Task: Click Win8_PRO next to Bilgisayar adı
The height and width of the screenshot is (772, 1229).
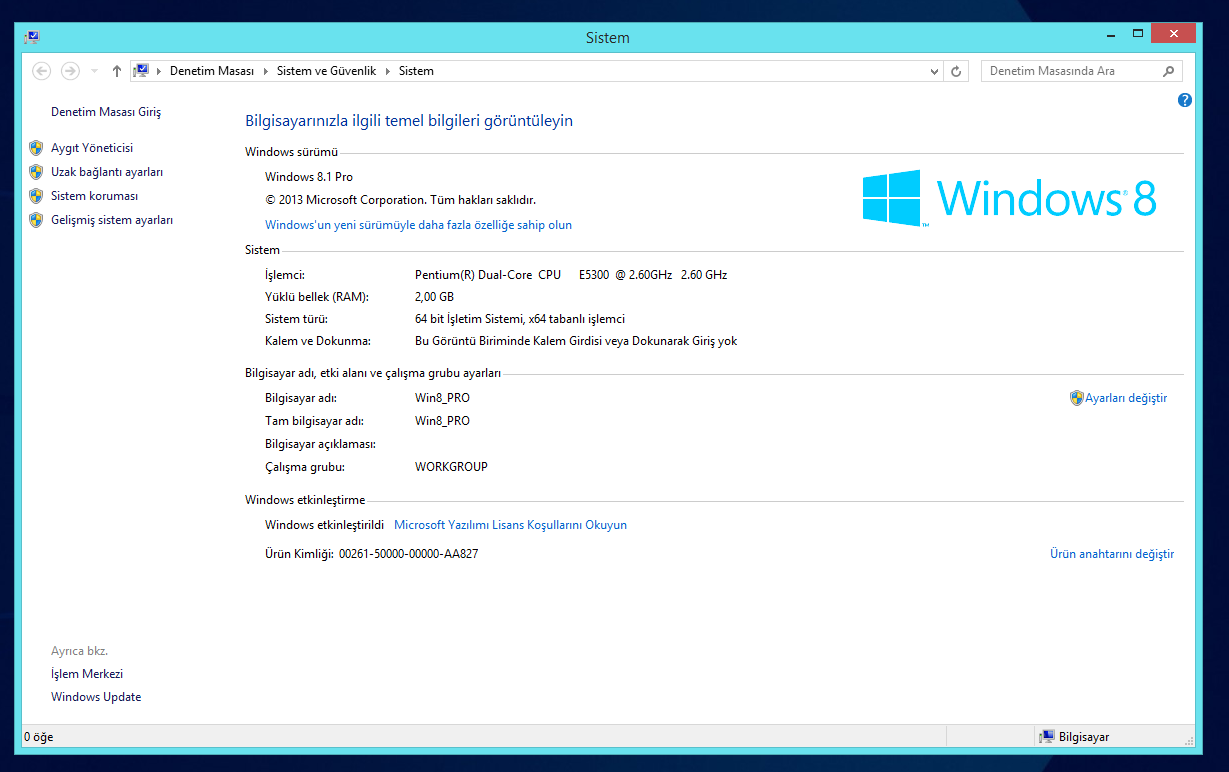Action: click(442, 398)
